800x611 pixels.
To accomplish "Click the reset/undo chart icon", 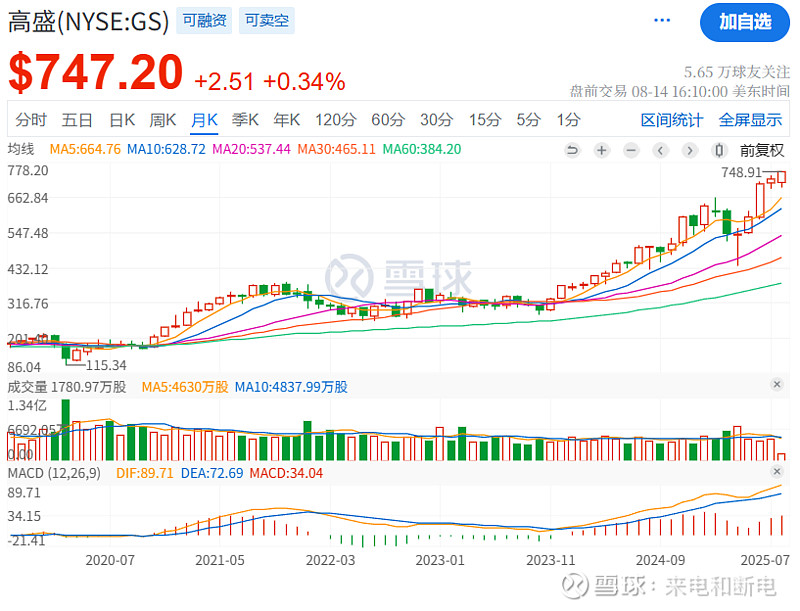I will 572,150.
